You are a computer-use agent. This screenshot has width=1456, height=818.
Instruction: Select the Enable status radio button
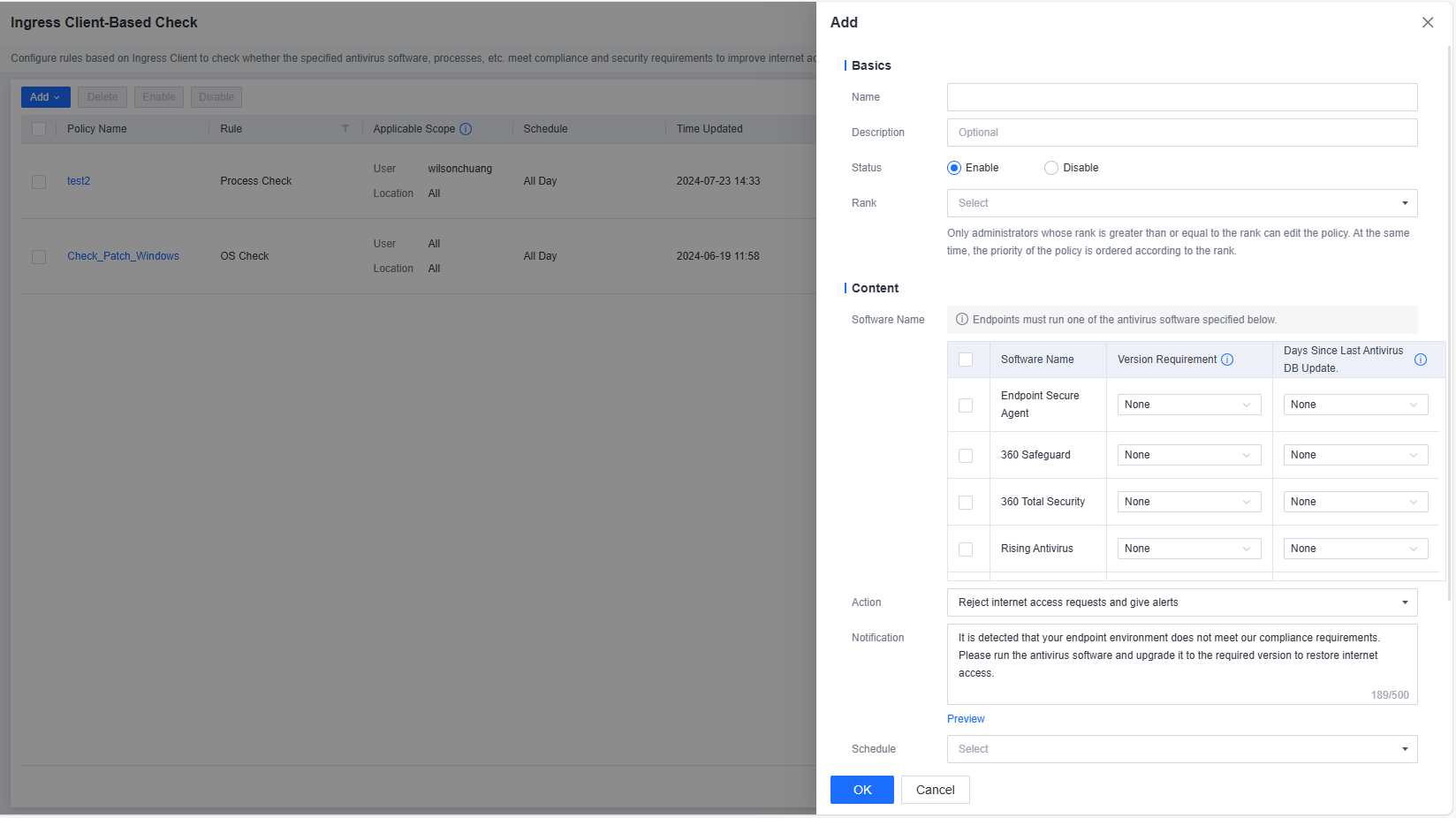point(954,168)
